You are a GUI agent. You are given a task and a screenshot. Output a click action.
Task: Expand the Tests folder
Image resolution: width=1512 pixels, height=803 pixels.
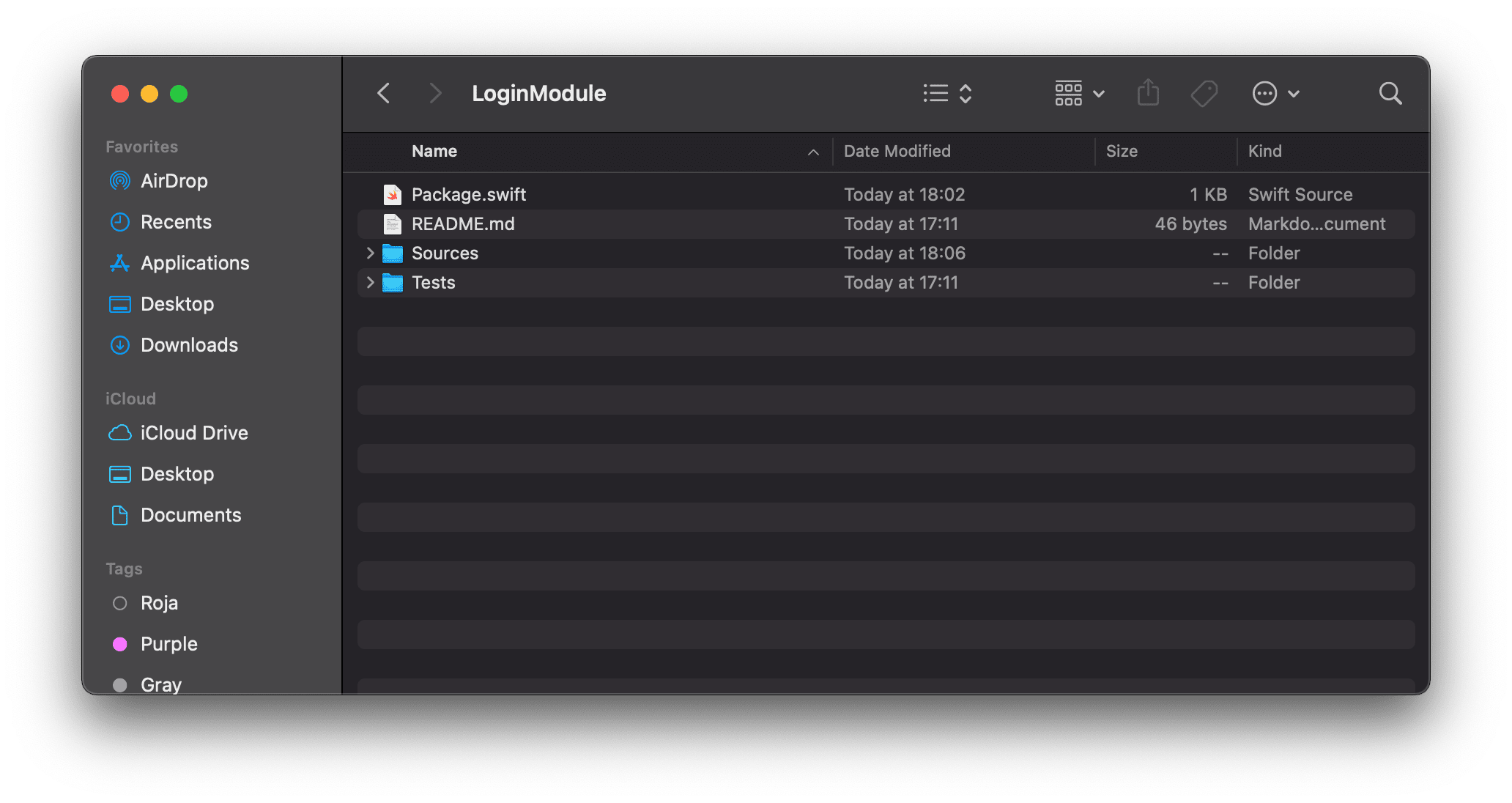tap(371, 283)
